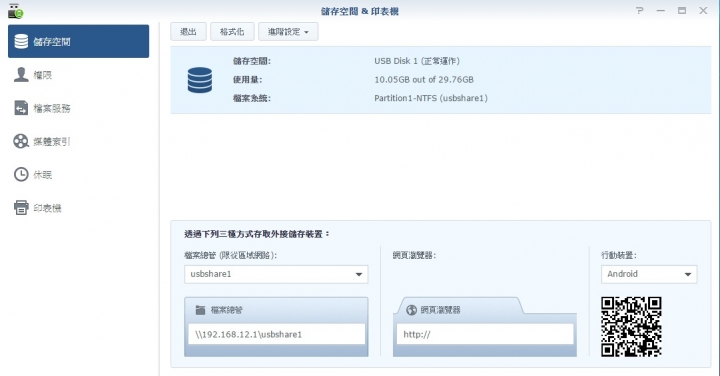
Task: Click the film reel icon beside 媒體索引
Action: 21,141
